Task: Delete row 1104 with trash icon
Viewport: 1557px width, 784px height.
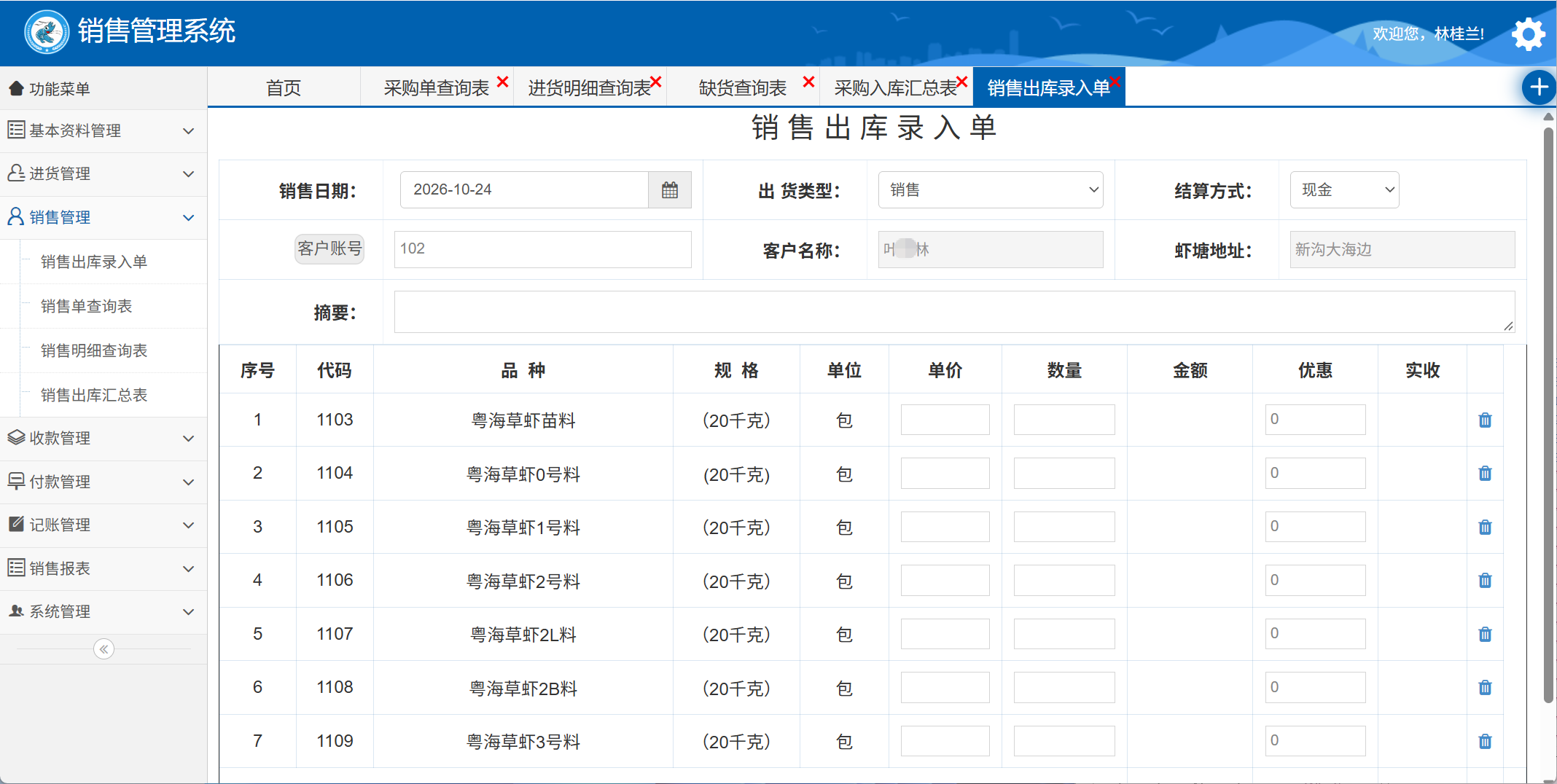Action: pos(1485,474)
